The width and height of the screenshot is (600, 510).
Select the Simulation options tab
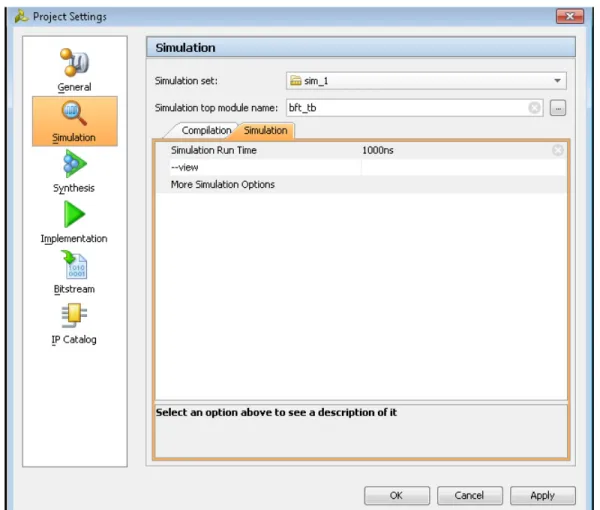pos(265,130)
